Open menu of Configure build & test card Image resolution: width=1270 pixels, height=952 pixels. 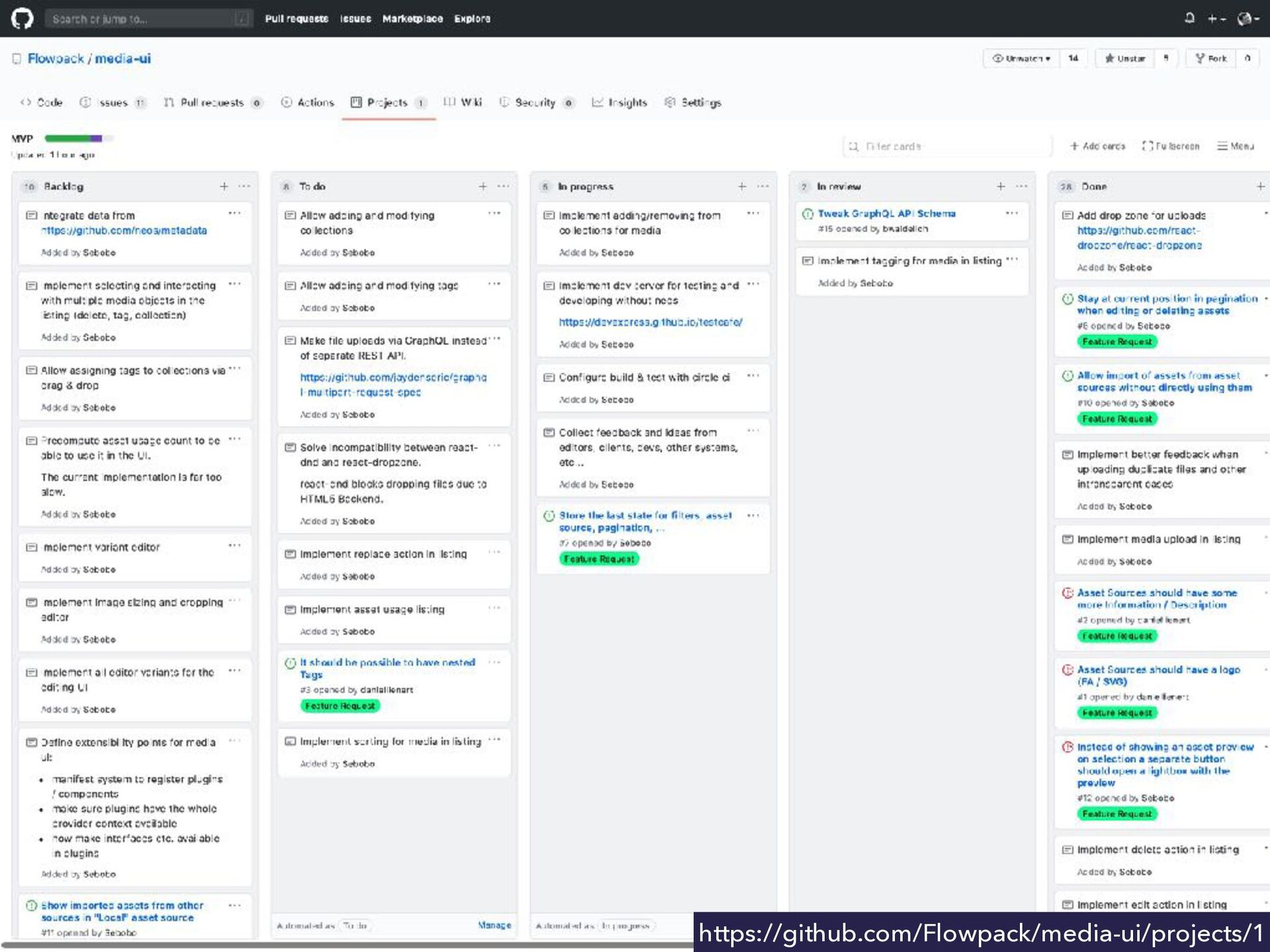pos(753,376)
